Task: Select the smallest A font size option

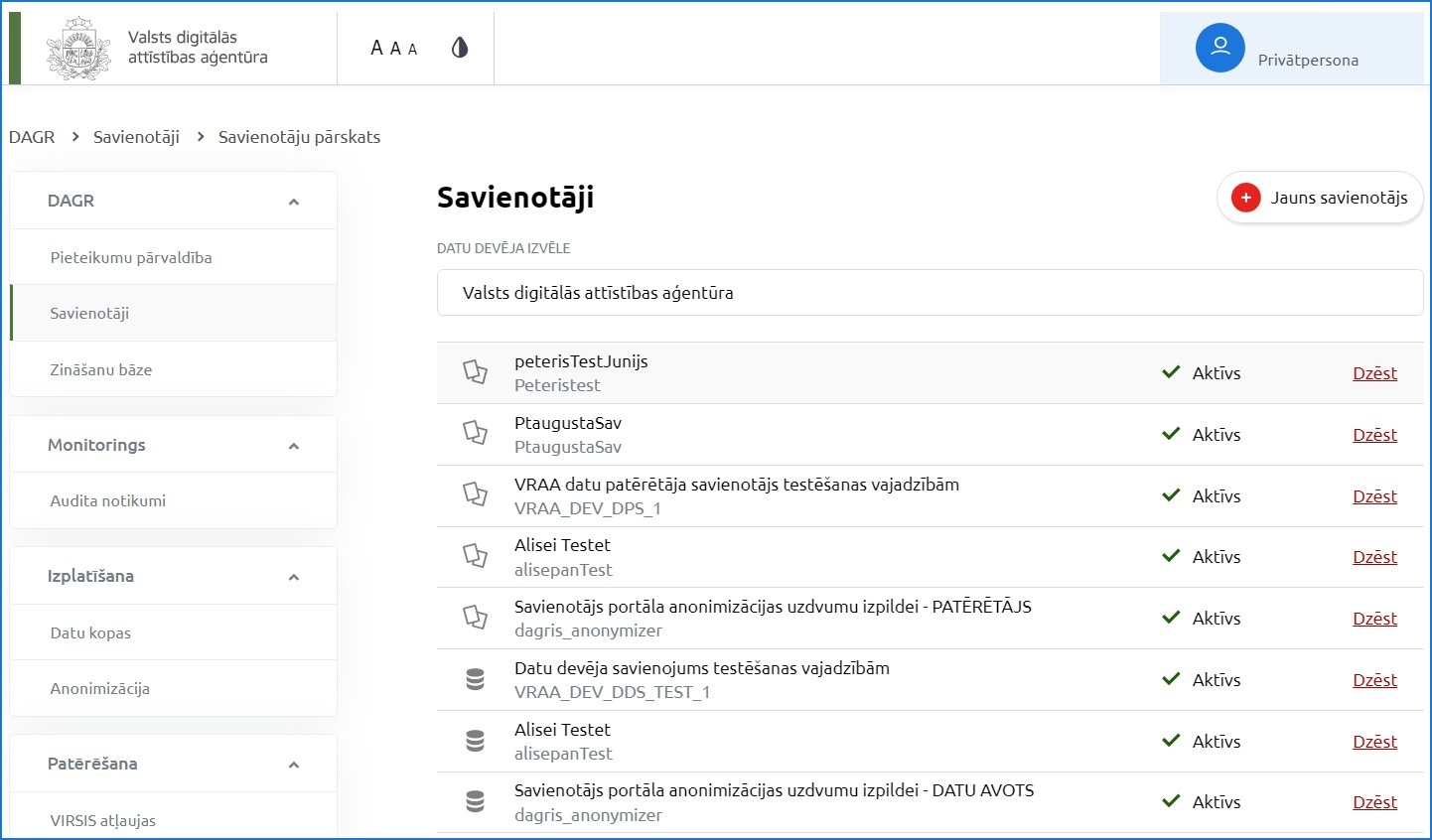Action: coord(412,49)
